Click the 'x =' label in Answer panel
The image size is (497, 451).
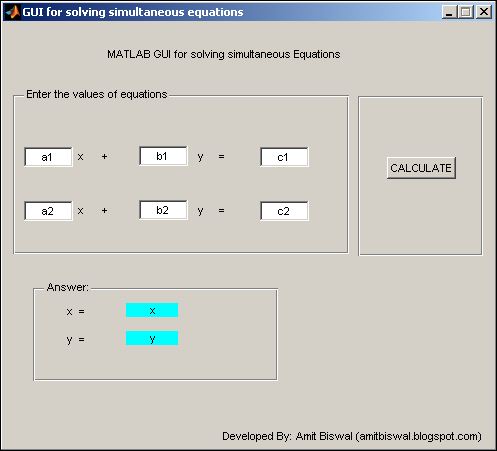click(75, 312)
